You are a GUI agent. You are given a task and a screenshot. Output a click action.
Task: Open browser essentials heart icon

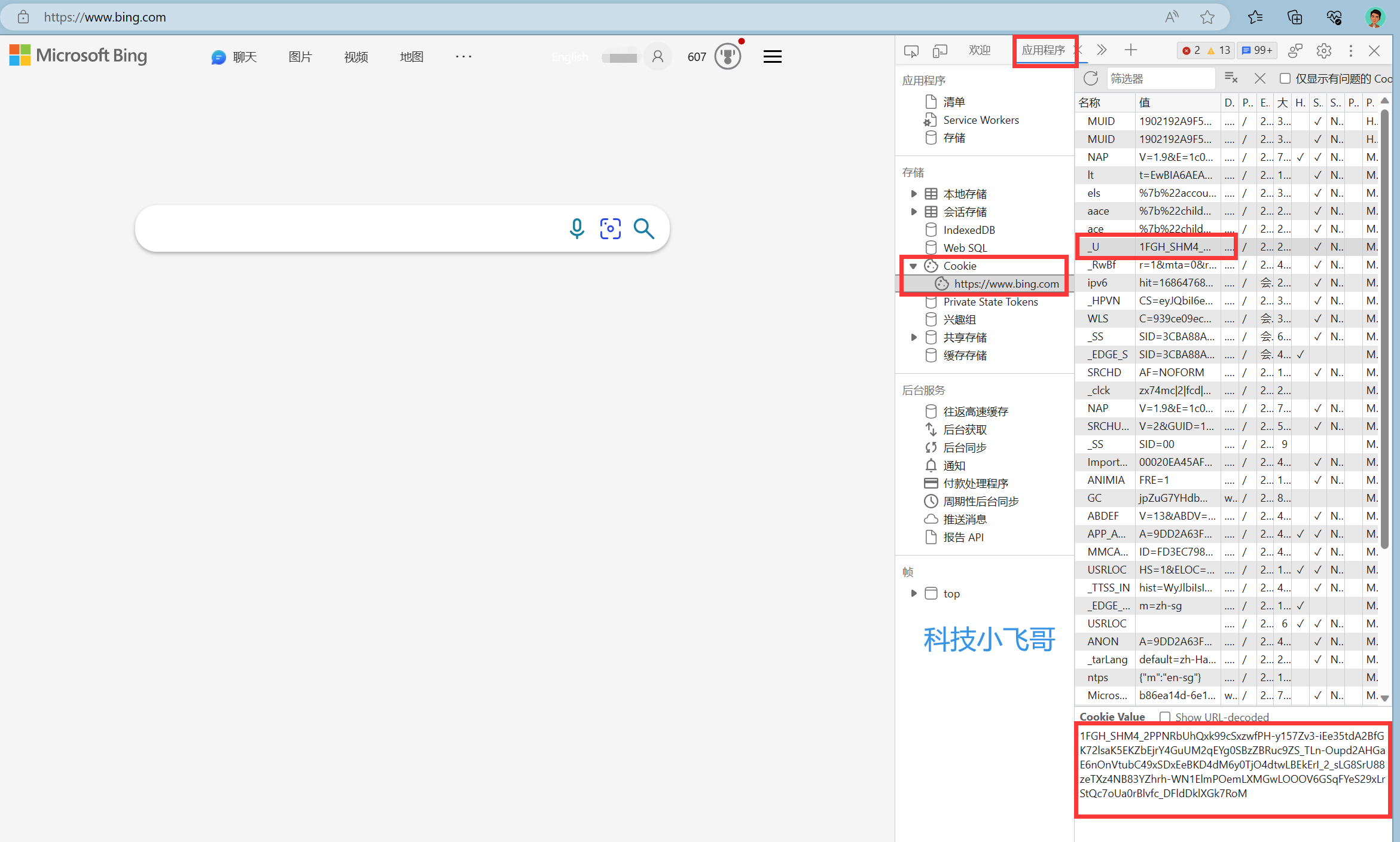[1334, 17]
